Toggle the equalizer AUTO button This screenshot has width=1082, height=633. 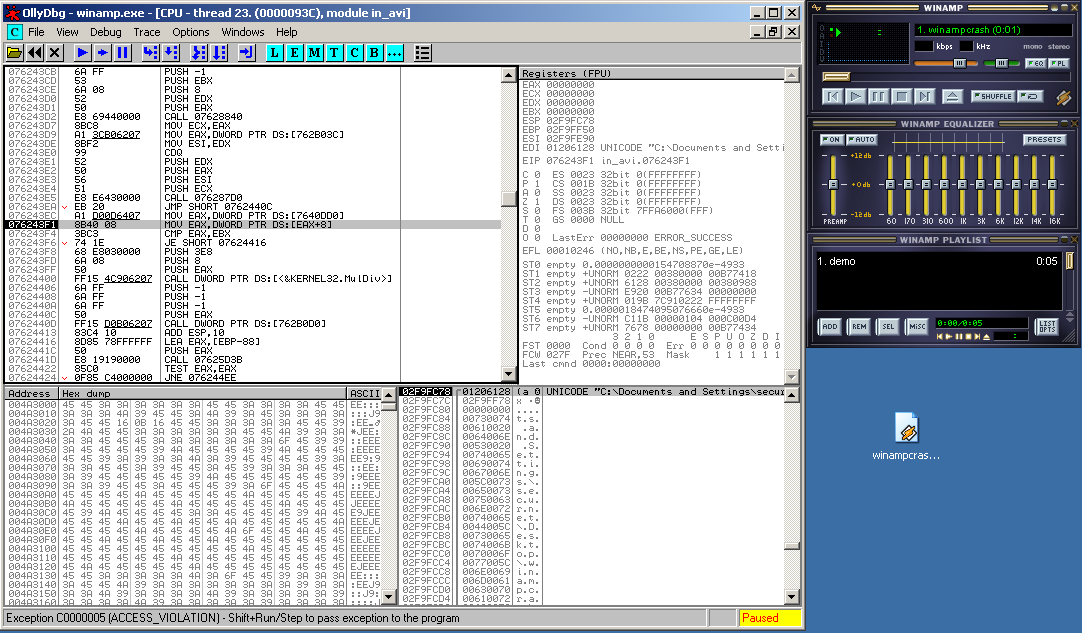coord(861,139)
